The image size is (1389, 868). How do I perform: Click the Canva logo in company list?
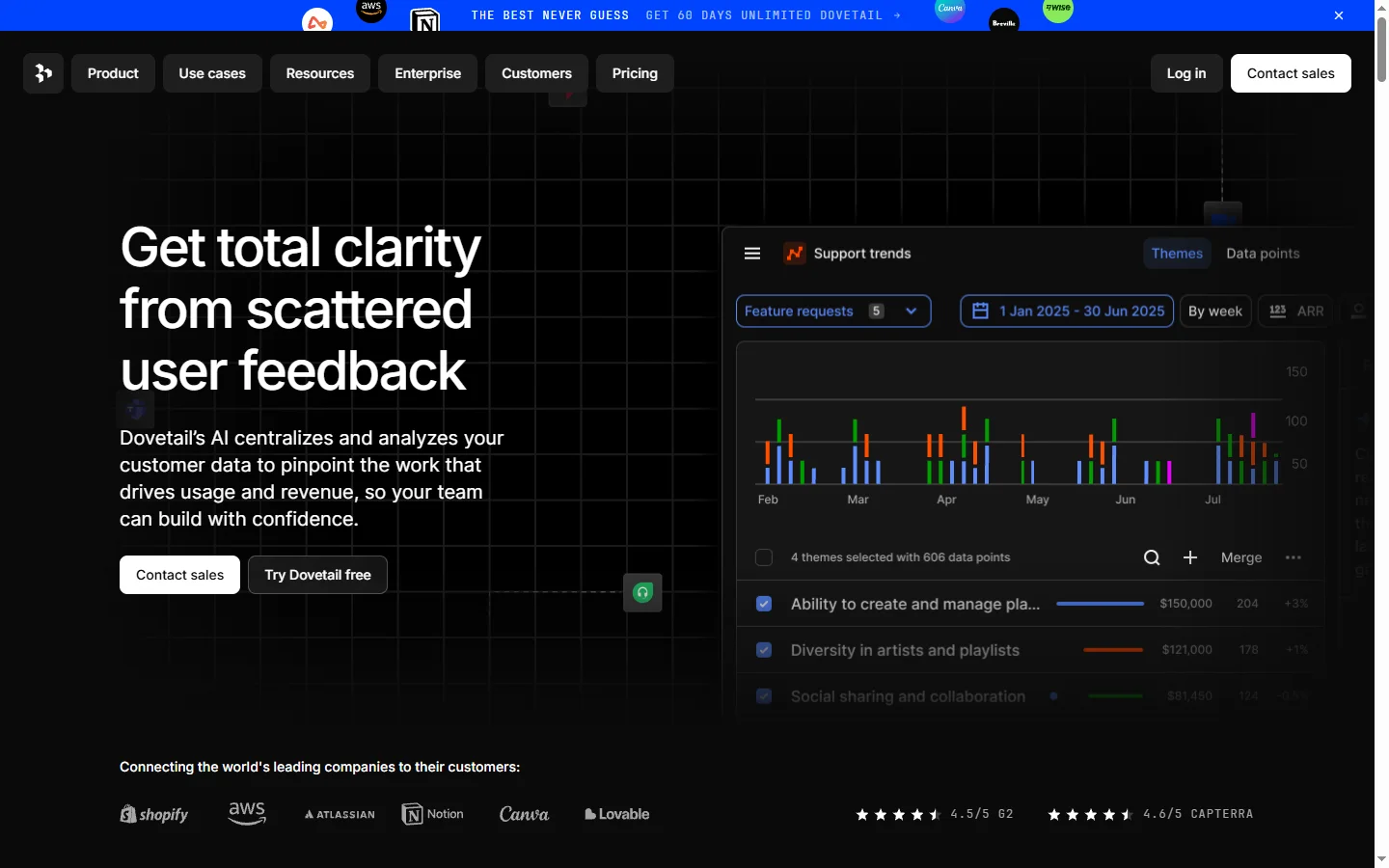tap(524, 814)
